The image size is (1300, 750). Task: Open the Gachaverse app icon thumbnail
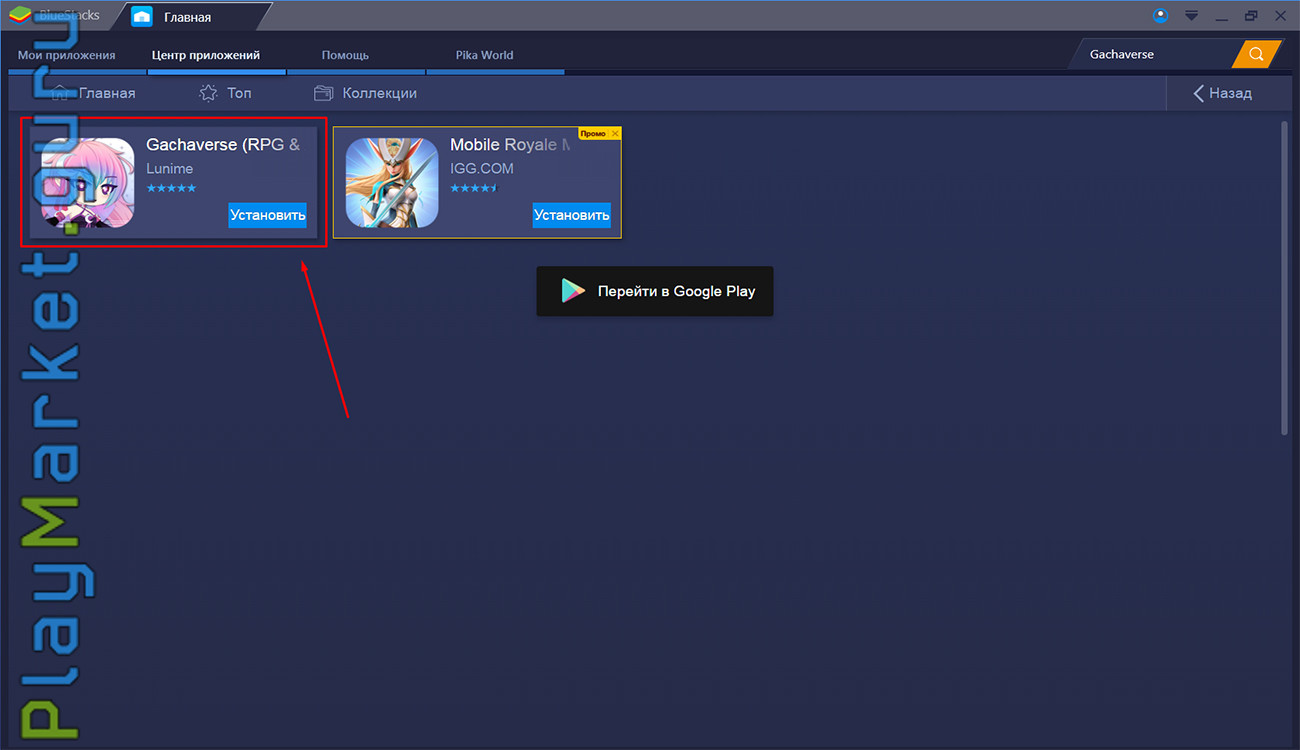pos(88,182)
